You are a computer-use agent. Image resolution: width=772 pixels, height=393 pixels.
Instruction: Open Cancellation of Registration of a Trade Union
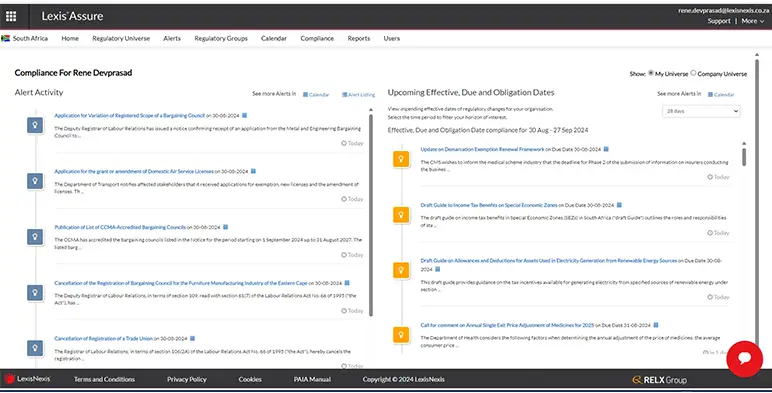click(104, 338)
